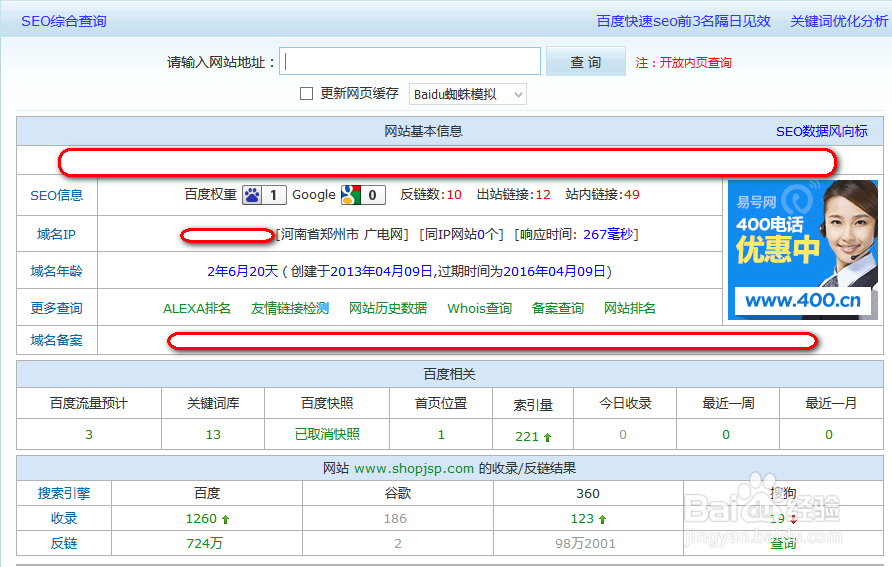This screenshot has width=892, height=567.
Task: Click the 站内链接 value 49
Action: coord(631,194)
